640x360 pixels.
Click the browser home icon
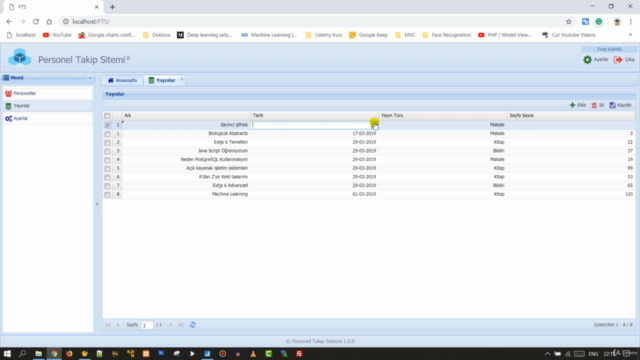[49, 22]
